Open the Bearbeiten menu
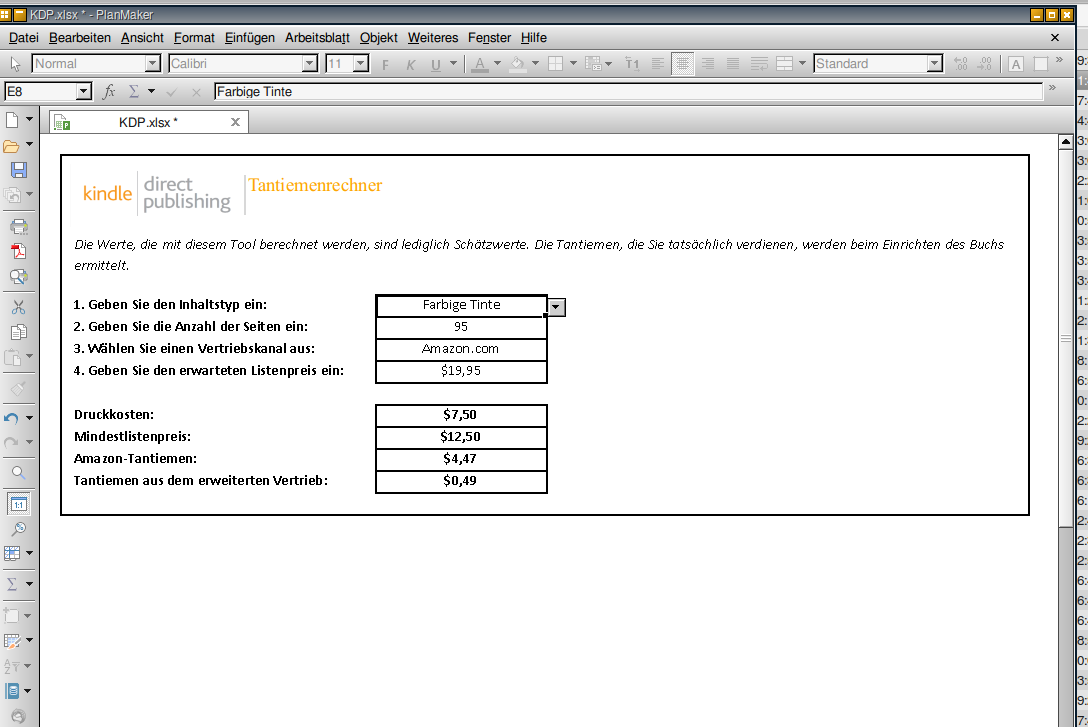The width and height of the screenshot is (1088, 727). [x=80, y=37]
